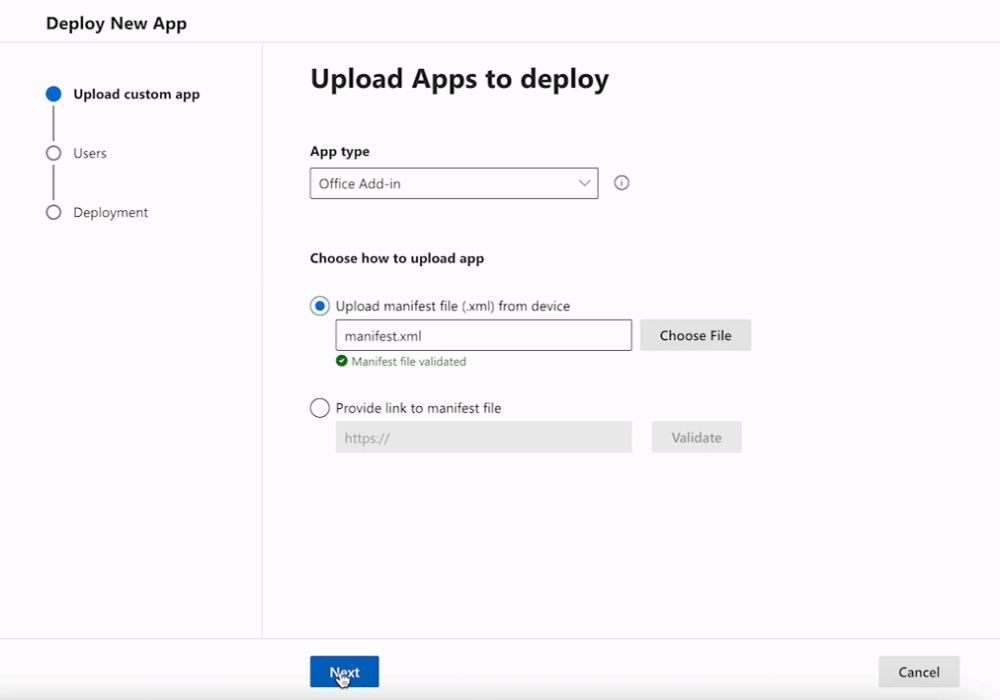Click the manifest.xml file name field
Image resolution: width=1000 pixels, height=700 pixels.
[x=483, y=335]
